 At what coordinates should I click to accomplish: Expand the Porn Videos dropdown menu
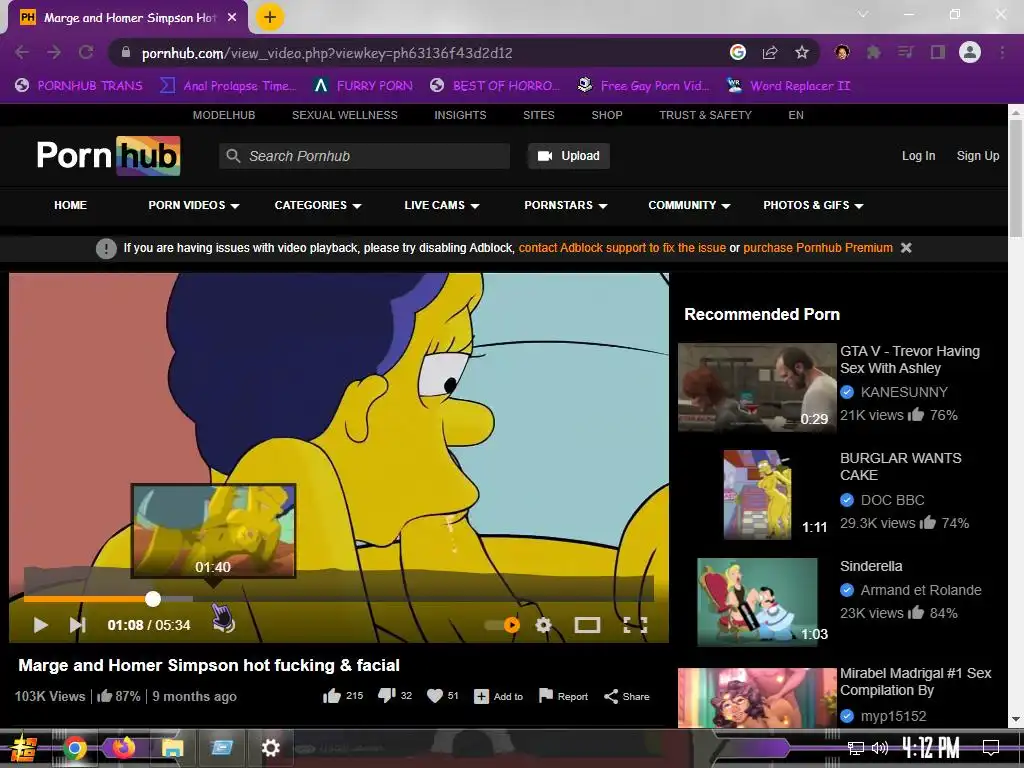coord(194,205)
